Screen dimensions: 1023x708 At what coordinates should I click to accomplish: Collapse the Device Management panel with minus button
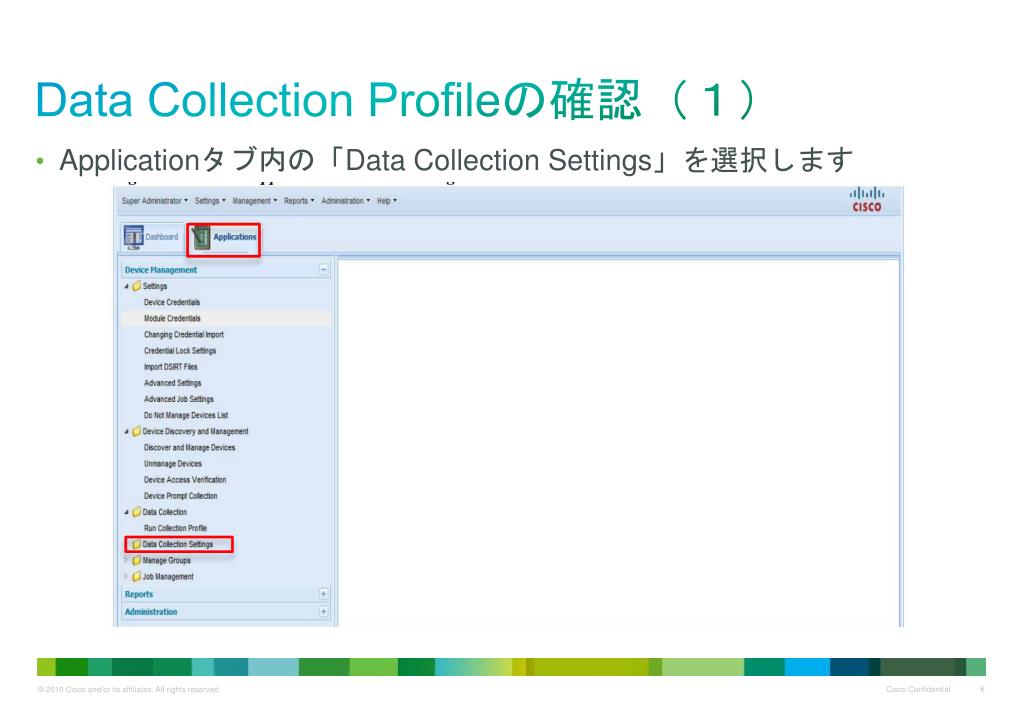pos(324,269)
